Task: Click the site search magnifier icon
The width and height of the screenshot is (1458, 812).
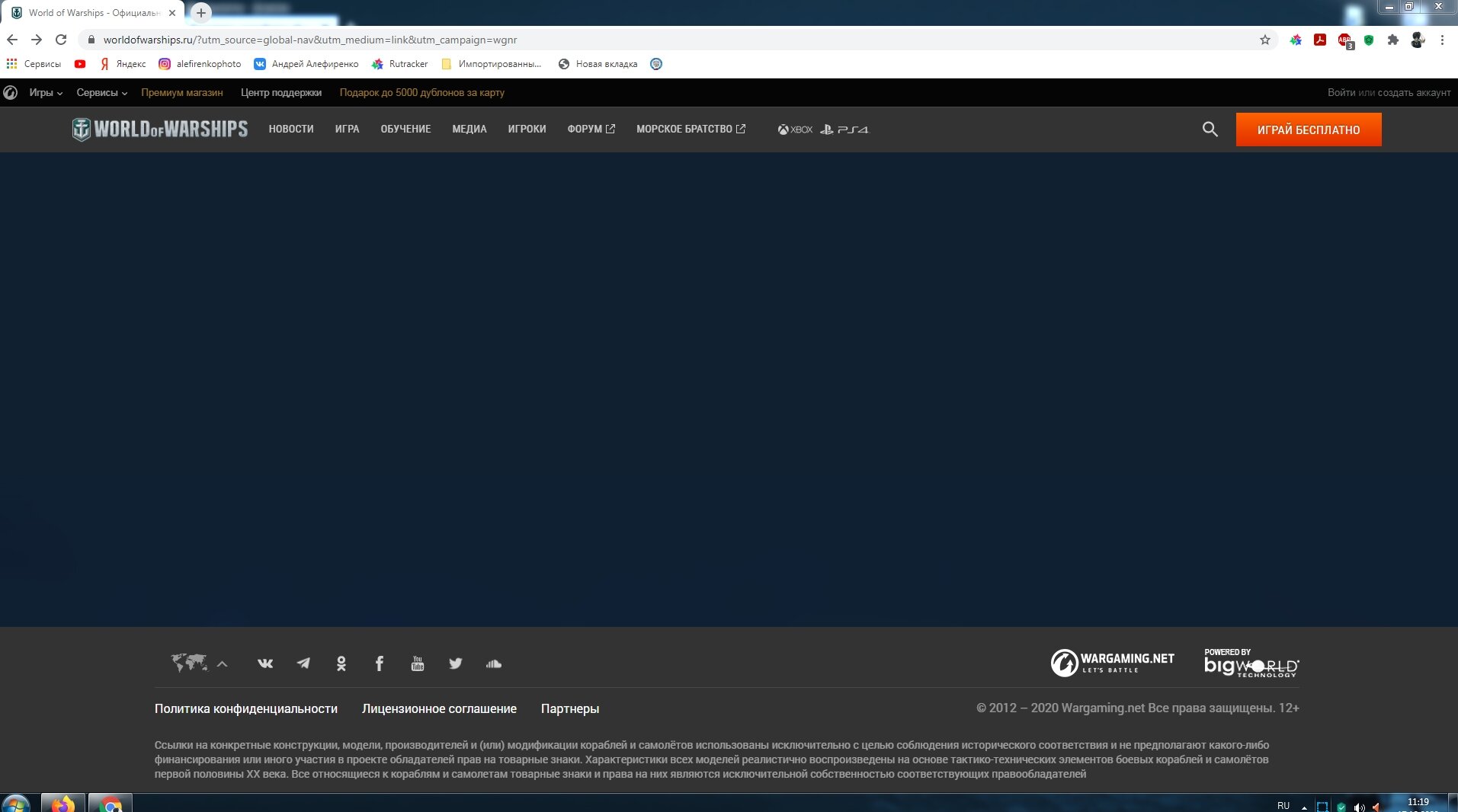Action: coord(1210,129)
